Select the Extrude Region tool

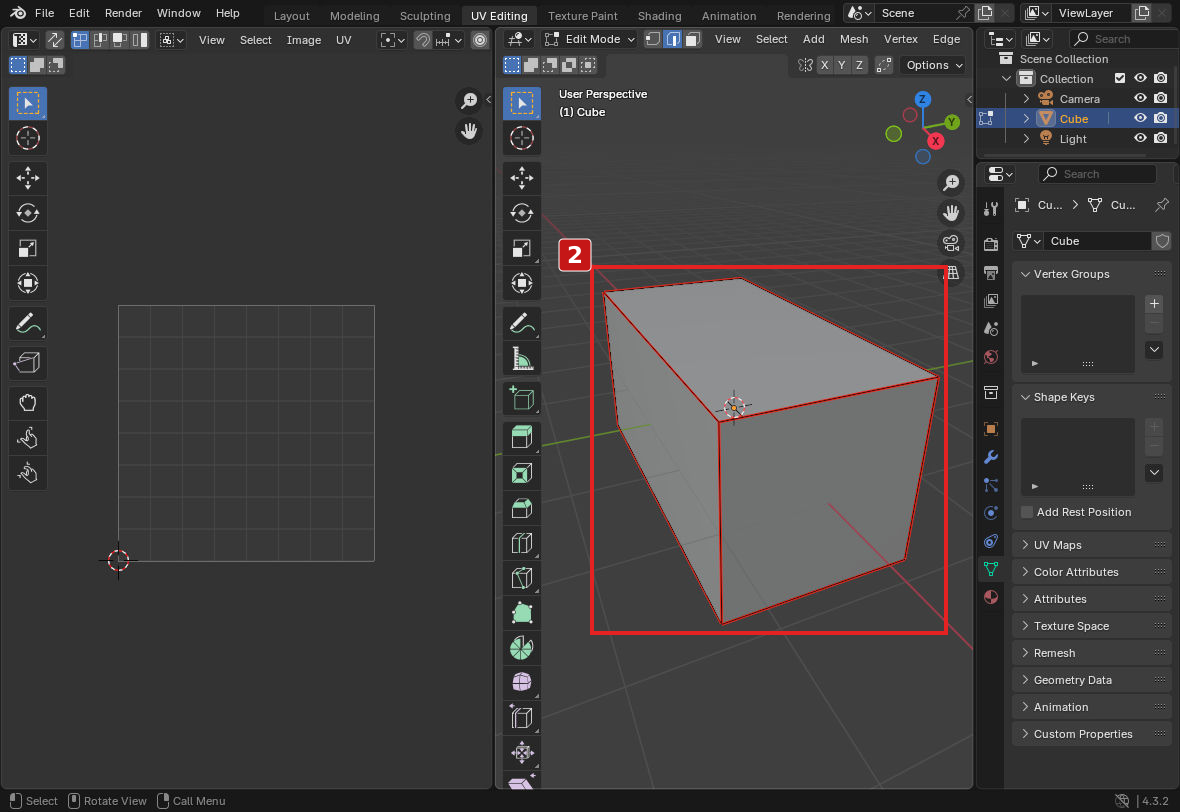pos(522,437)
